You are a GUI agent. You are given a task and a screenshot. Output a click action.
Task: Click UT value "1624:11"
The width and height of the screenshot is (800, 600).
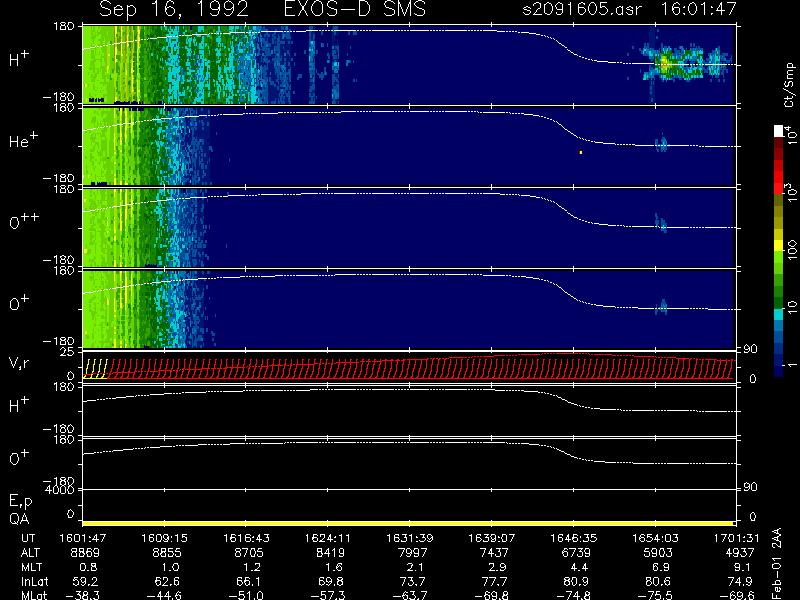330,538
